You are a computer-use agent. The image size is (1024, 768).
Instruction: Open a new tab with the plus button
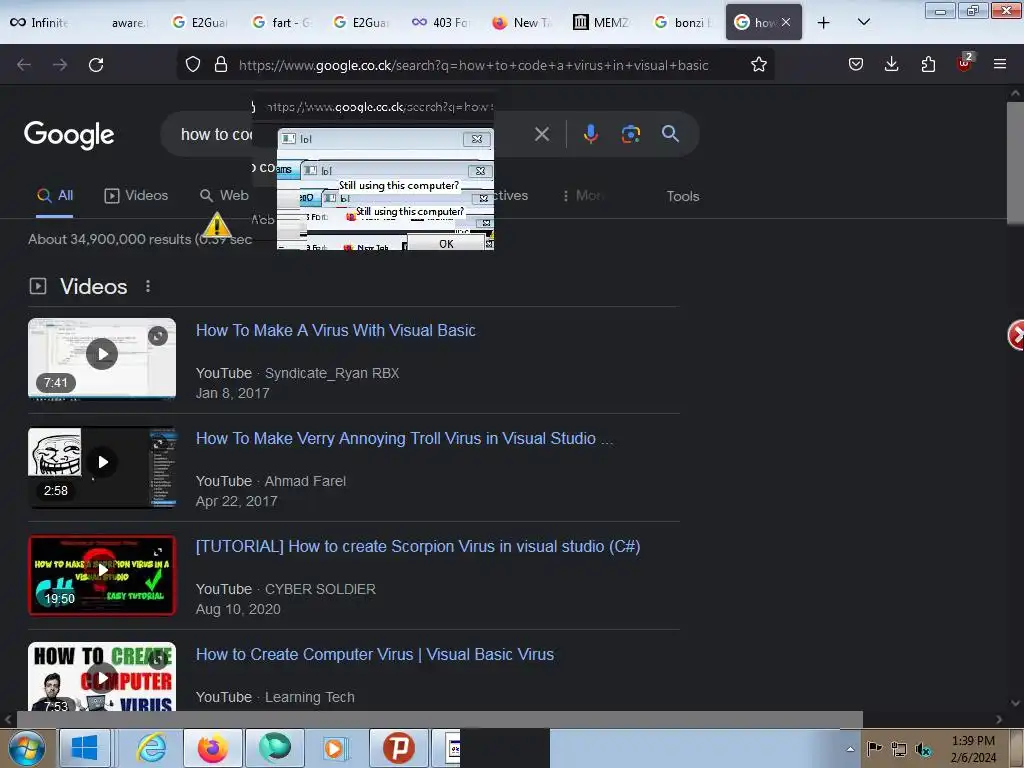pyautogui.click(x=824, y=23)
